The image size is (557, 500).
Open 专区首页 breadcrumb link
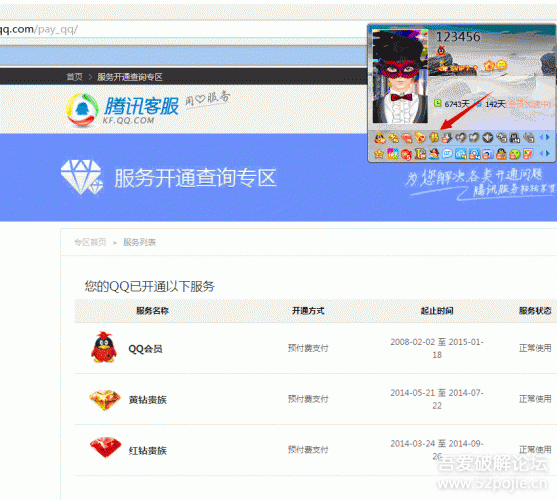(90, 242)
